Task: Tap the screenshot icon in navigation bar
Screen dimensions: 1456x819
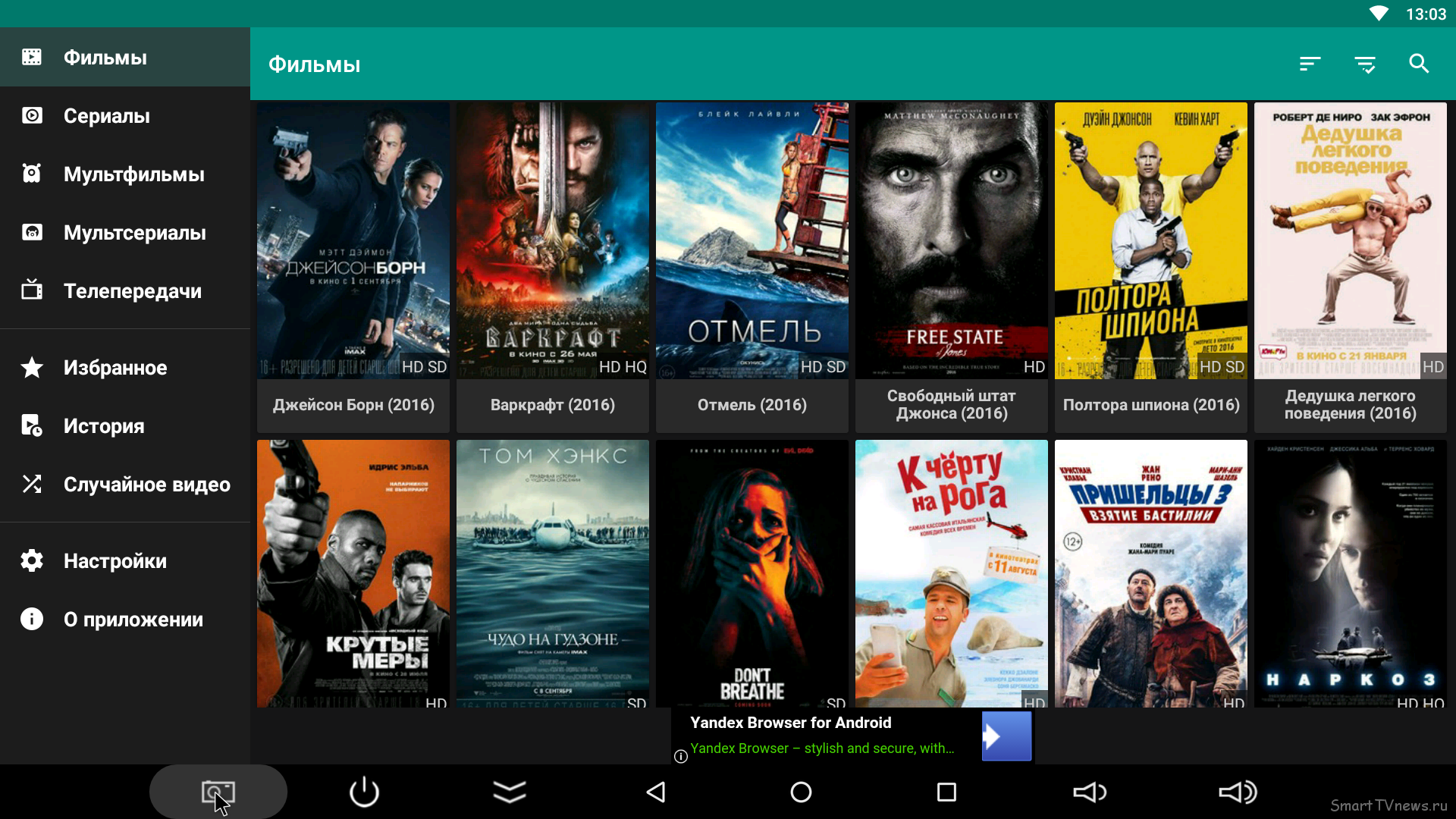Action: 218,792
